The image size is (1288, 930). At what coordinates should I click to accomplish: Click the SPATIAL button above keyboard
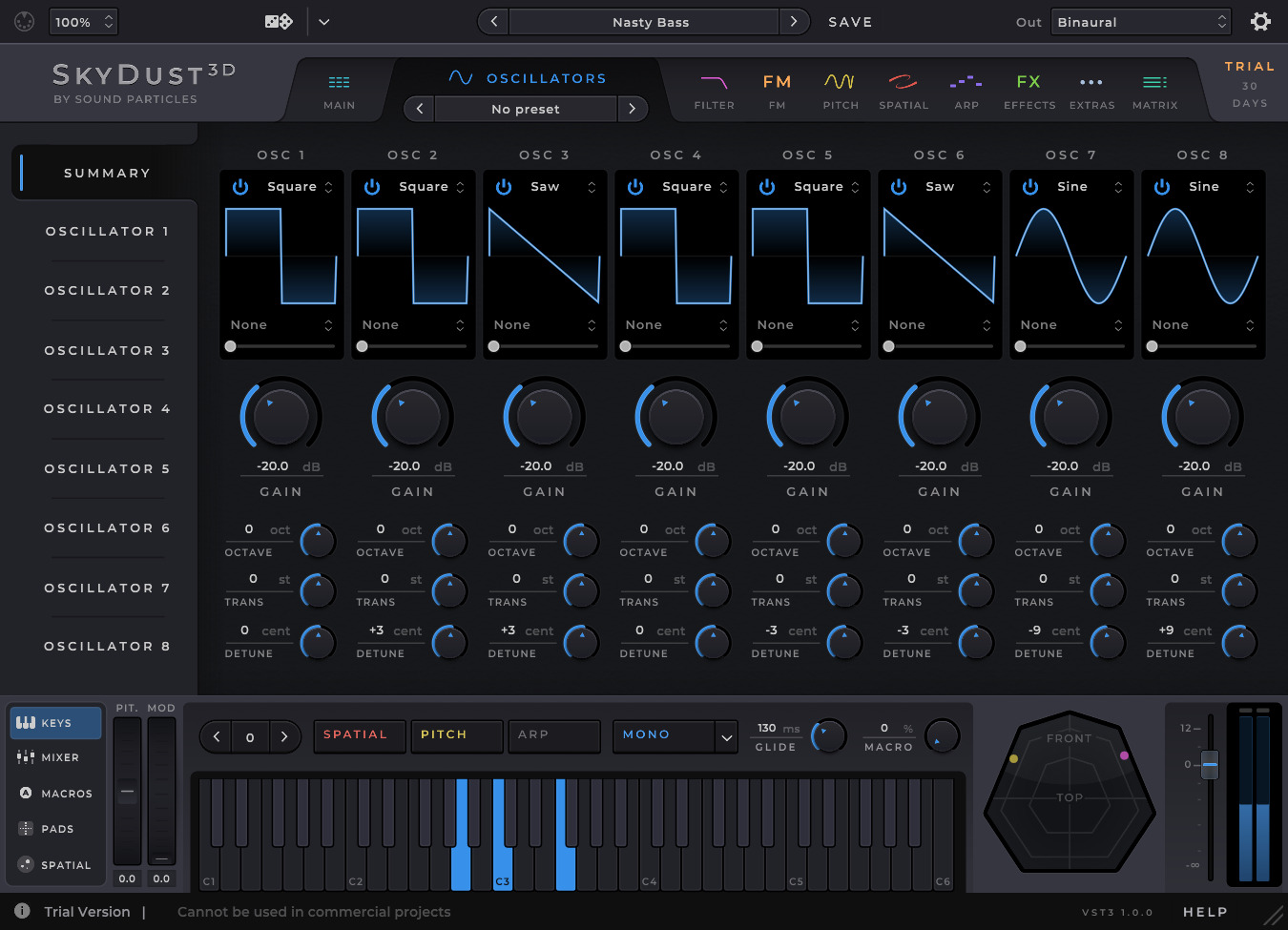359,735
